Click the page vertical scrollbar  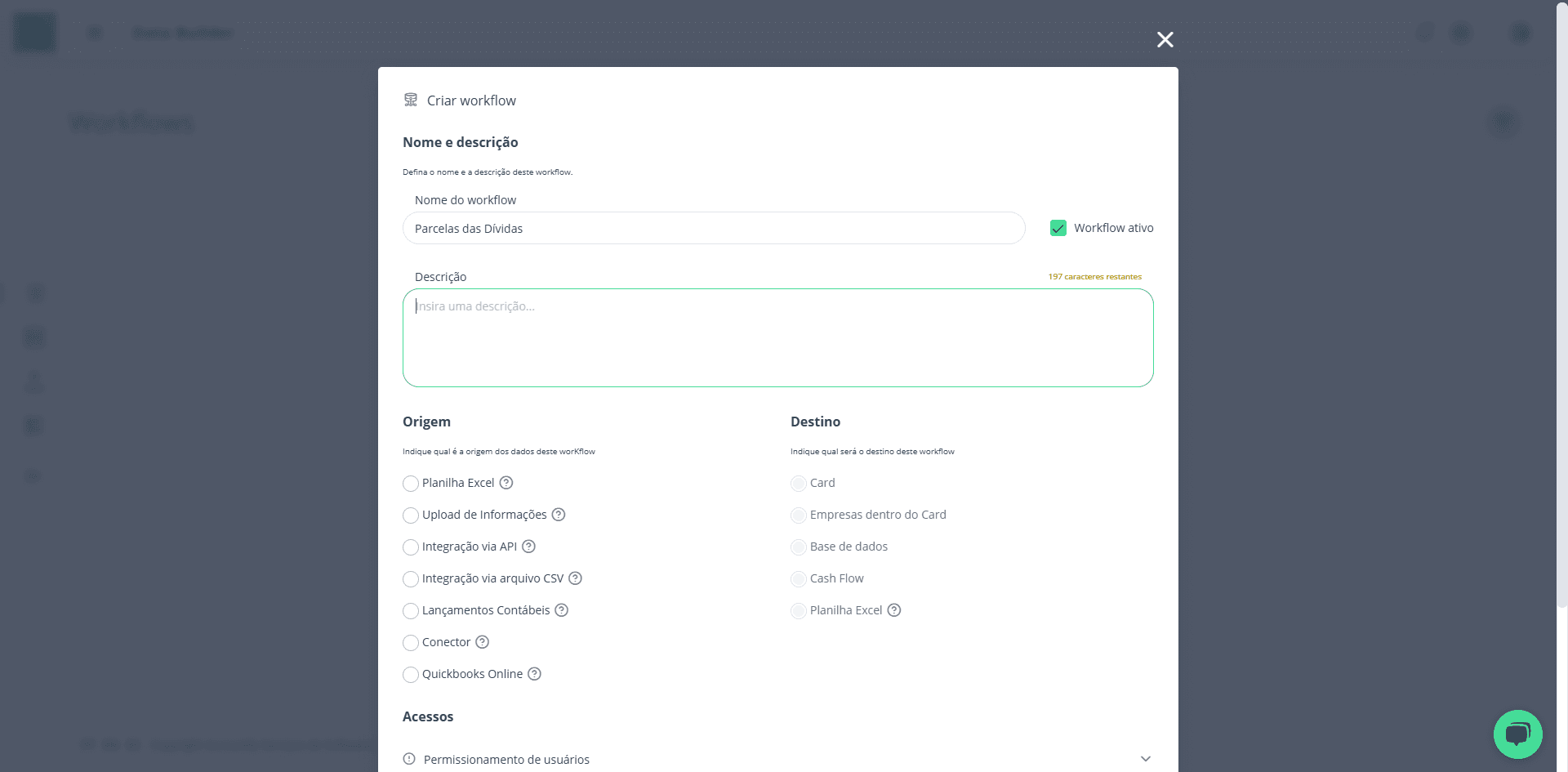pyautogui.click(x=1562, y=306)
